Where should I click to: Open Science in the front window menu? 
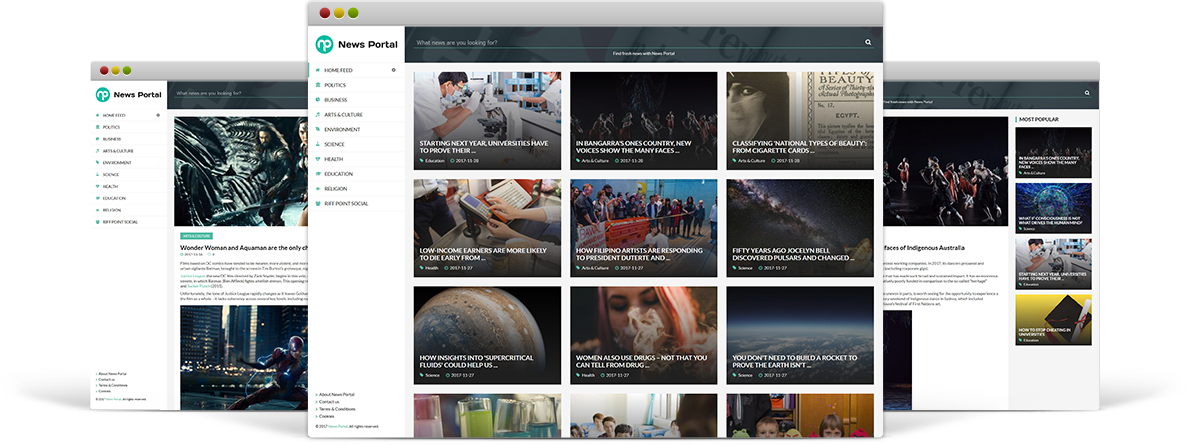pos(356,144)
